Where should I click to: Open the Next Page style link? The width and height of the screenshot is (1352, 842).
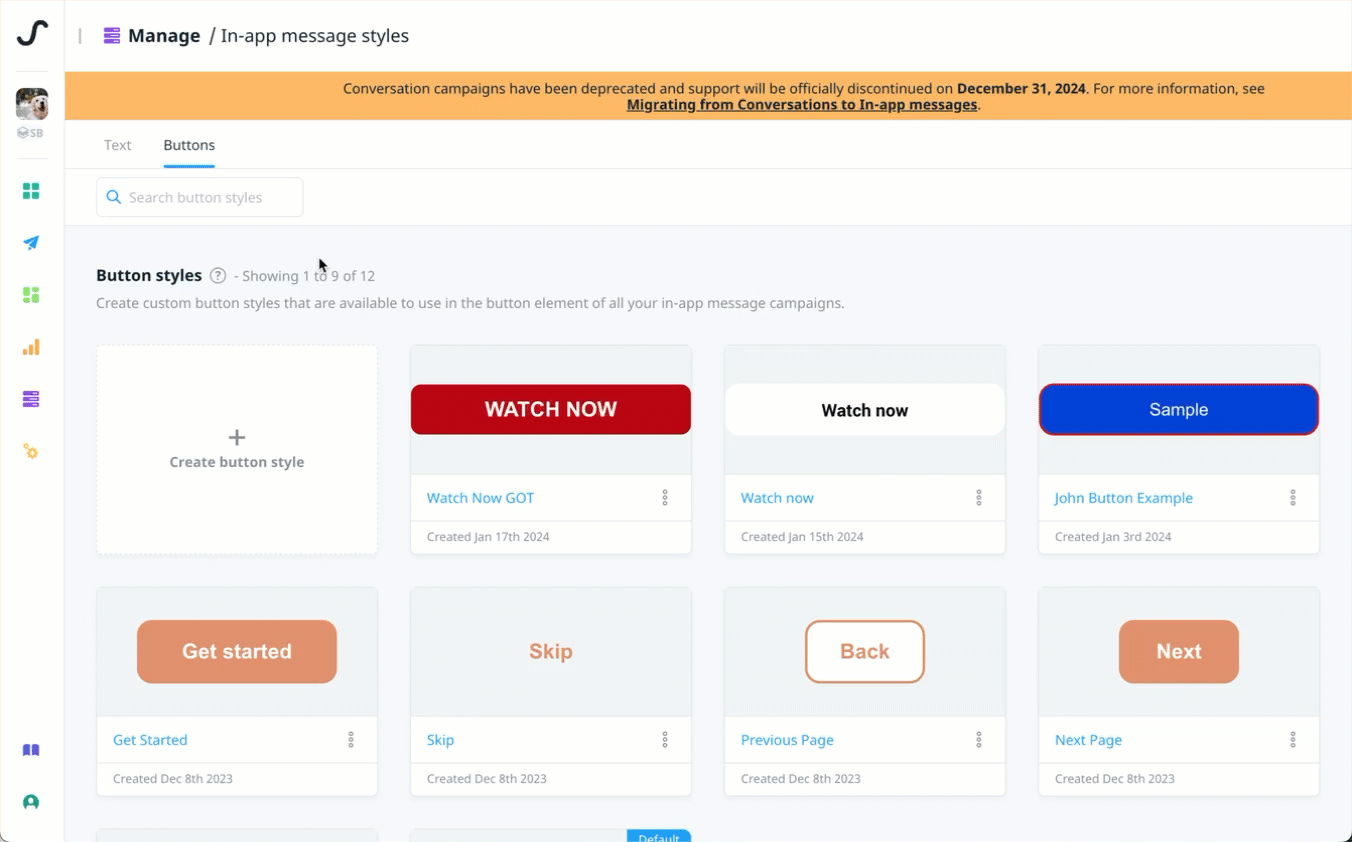click(1088, 740)
